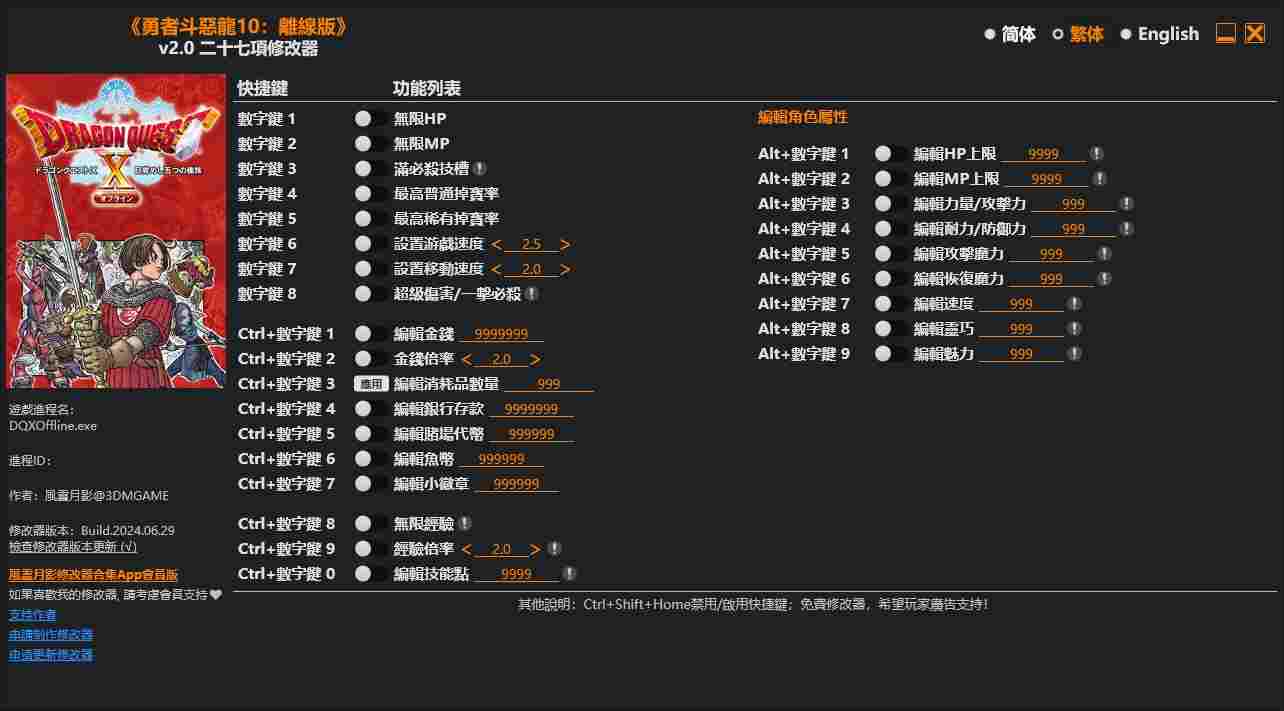Click the info icon for 編輯速度

click(x=1074, y=304)
